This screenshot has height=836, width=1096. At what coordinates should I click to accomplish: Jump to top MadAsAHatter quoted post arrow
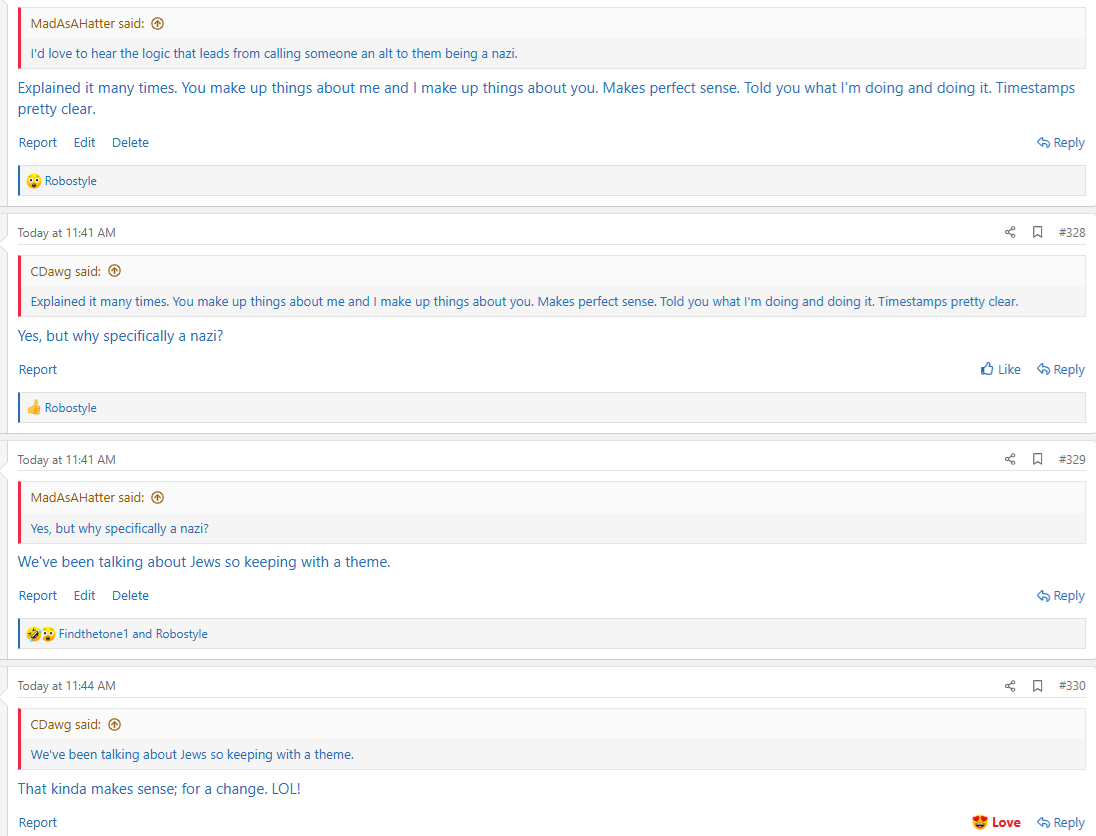[x=157, y=24]
